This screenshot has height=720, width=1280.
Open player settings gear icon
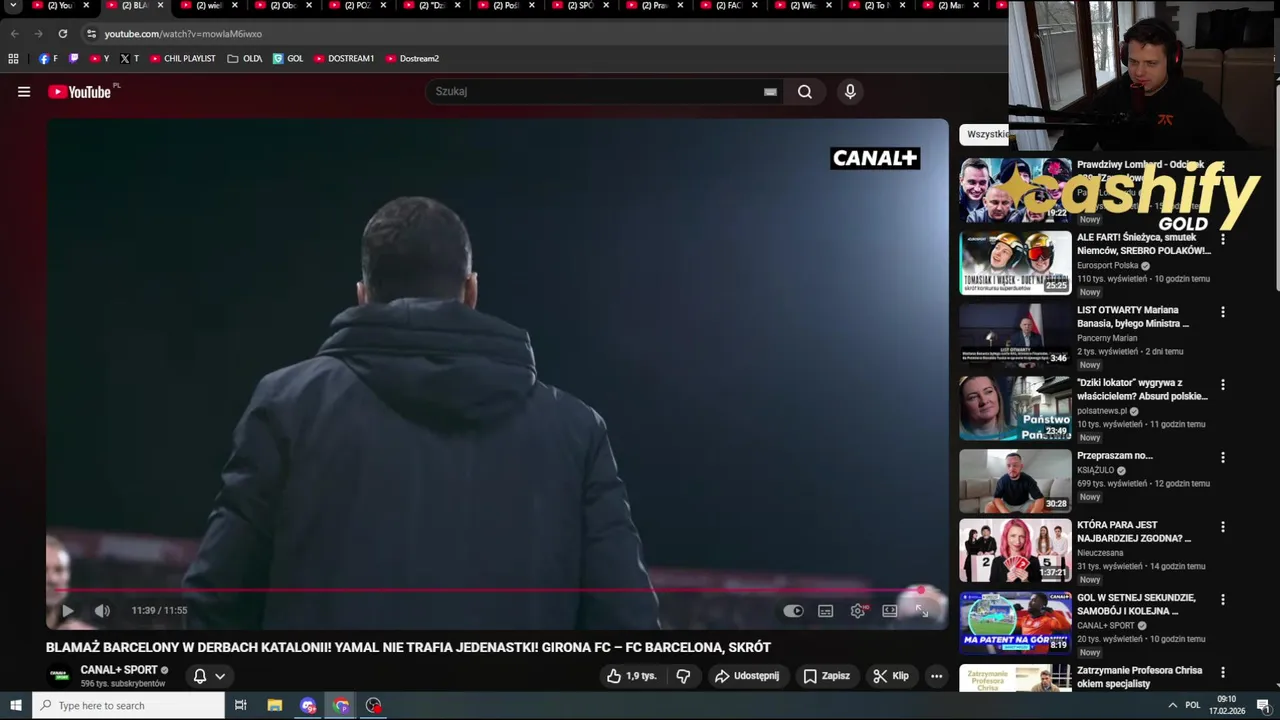click(x=858, y=611)
